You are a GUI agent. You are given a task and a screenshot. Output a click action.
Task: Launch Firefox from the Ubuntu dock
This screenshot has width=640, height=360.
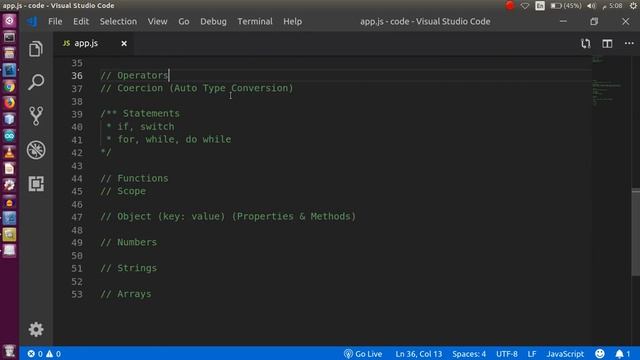[x=9, y=103]
